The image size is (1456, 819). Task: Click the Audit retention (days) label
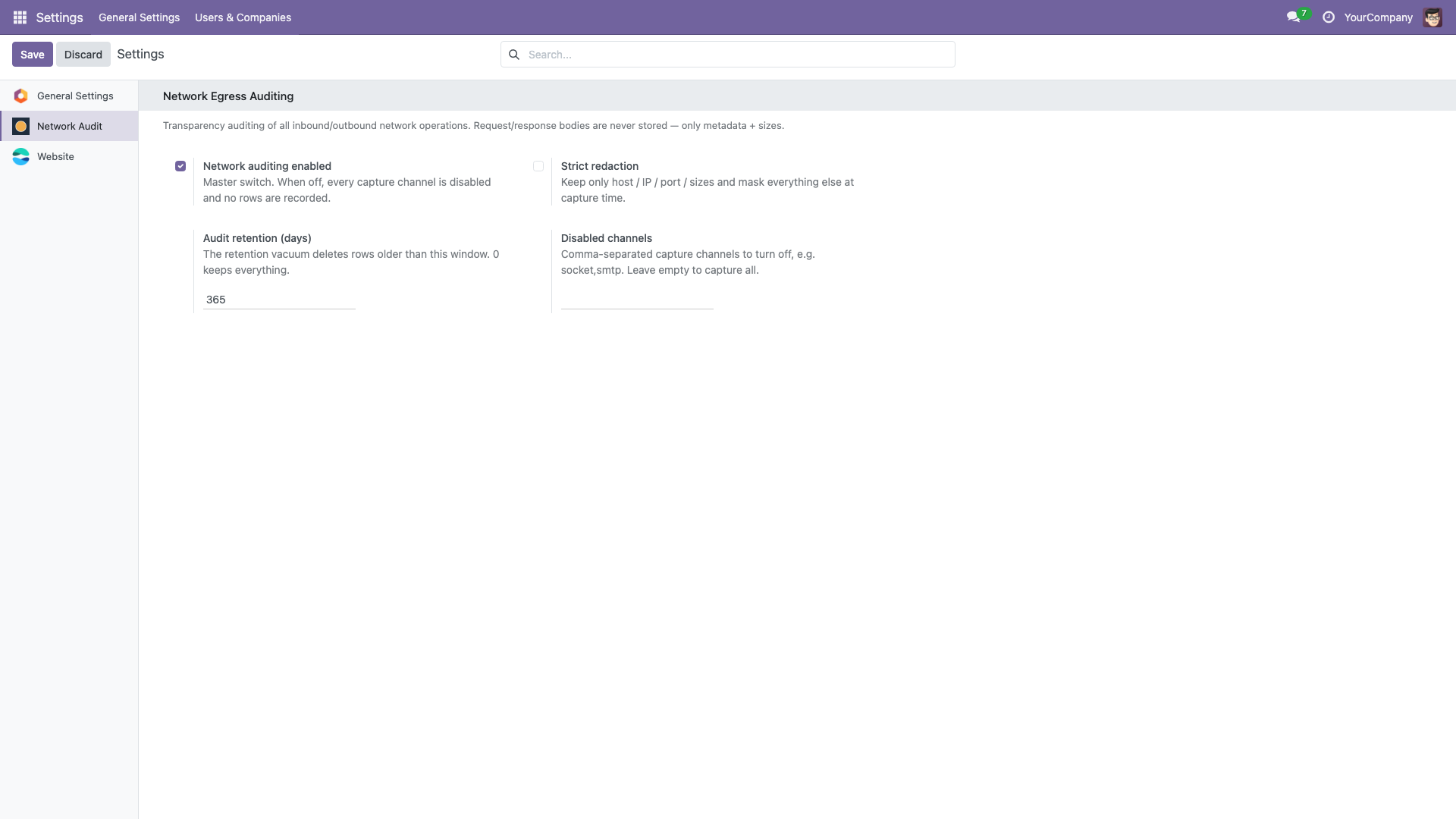tap(257, 238)
